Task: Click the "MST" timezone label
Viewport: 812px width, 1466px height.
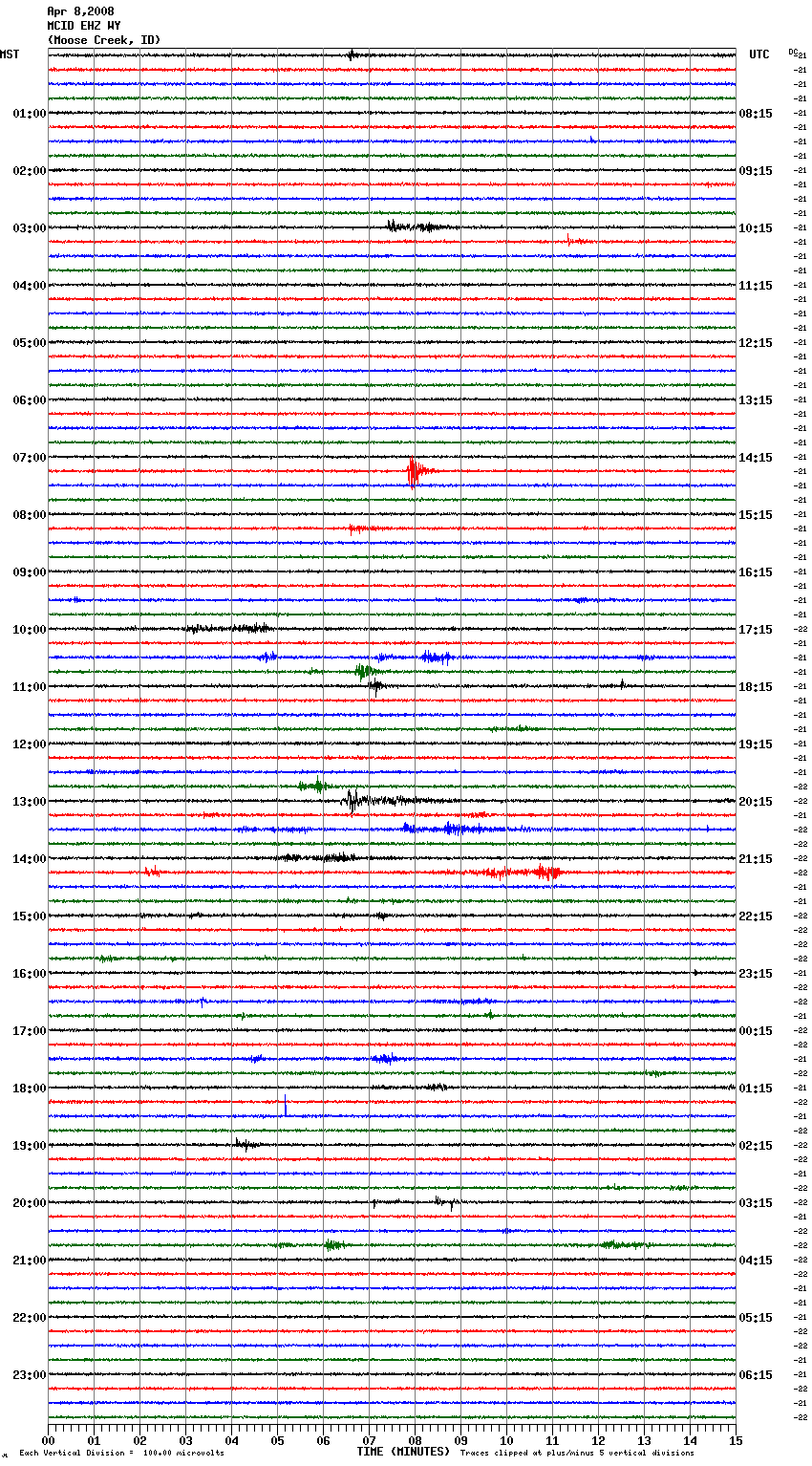Action: (10, 54)
